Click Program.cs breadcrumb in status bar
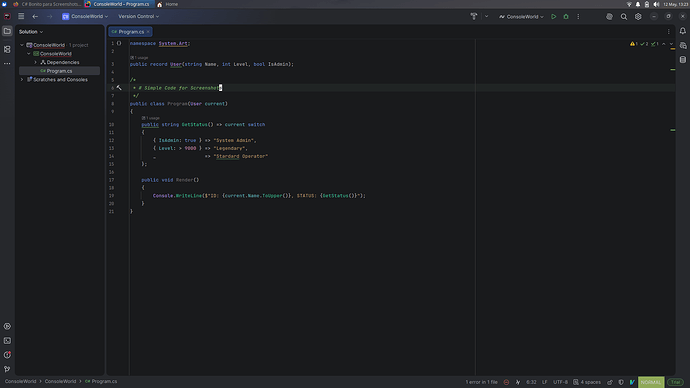This screenshot has width=690, height=388. (101, 381)
